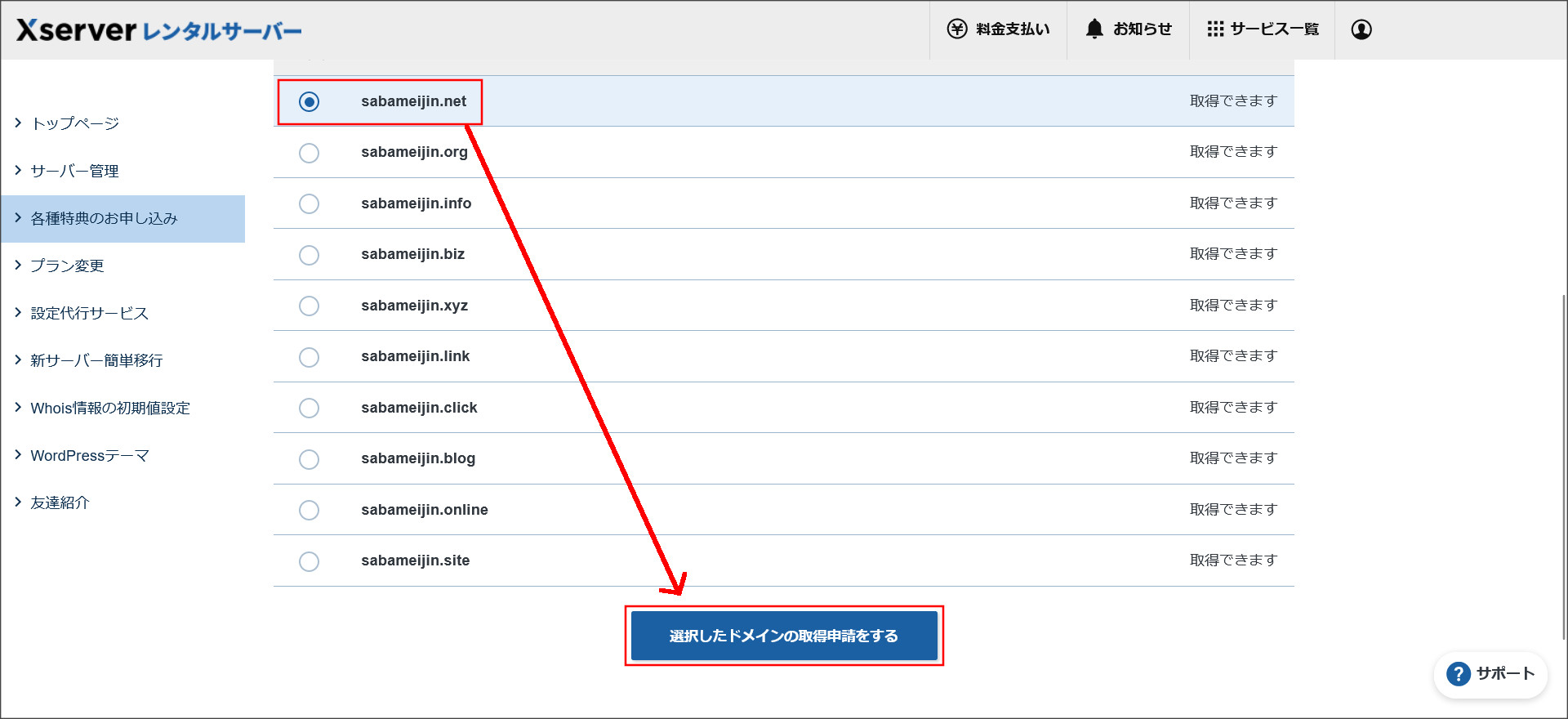Select the sabameijin.net radio button
Viewport: 1568px width, 719px height.
pos(309,102)
